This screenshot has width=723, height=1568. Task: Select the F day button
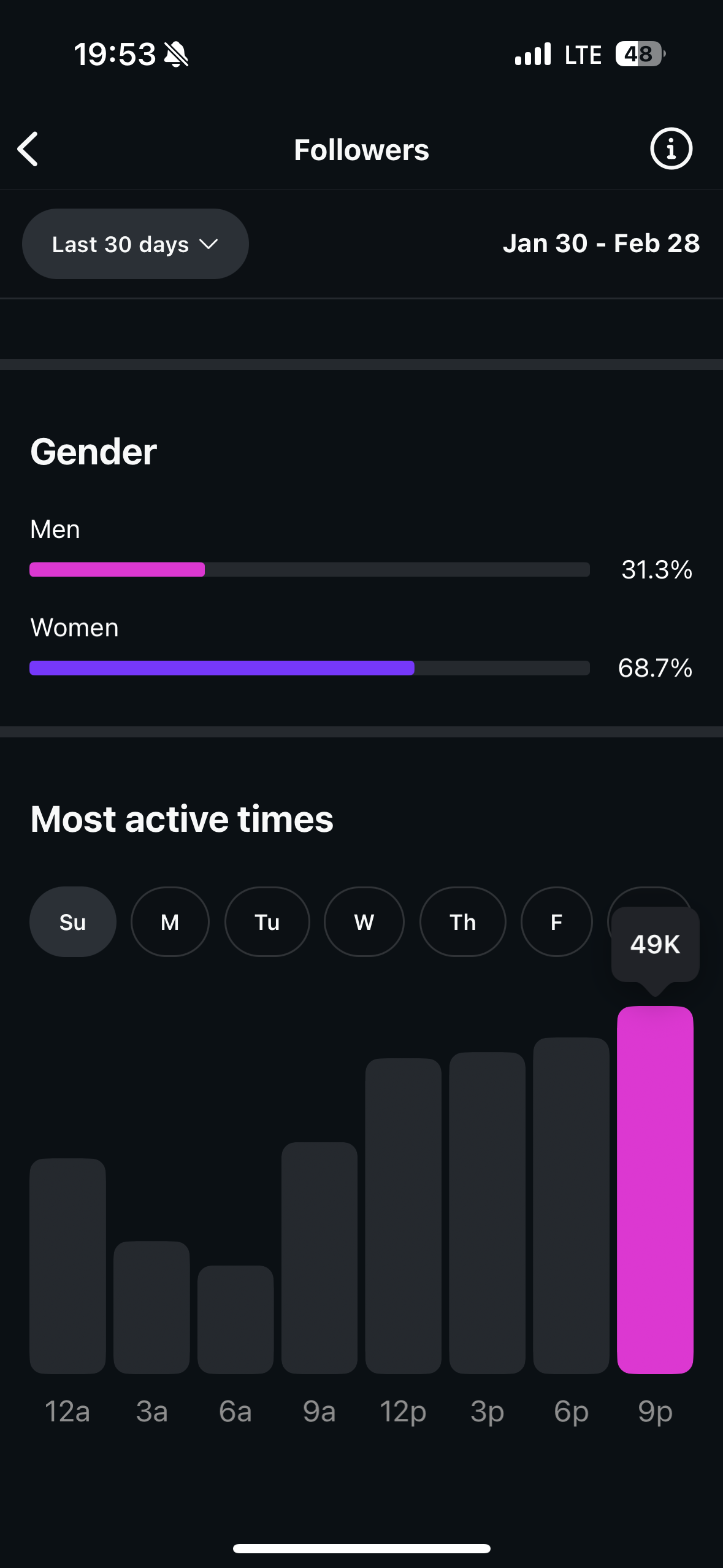pos(556,922)
